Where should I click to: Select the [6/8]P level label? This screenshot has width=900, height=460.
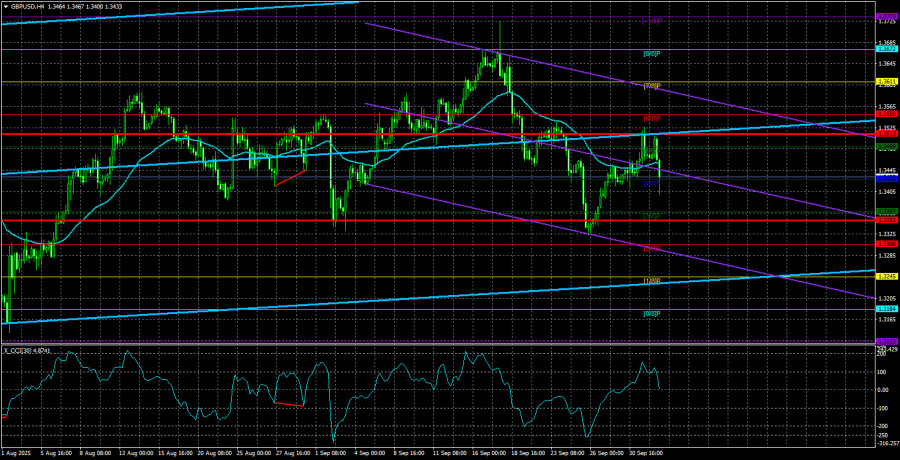point(650,119)
